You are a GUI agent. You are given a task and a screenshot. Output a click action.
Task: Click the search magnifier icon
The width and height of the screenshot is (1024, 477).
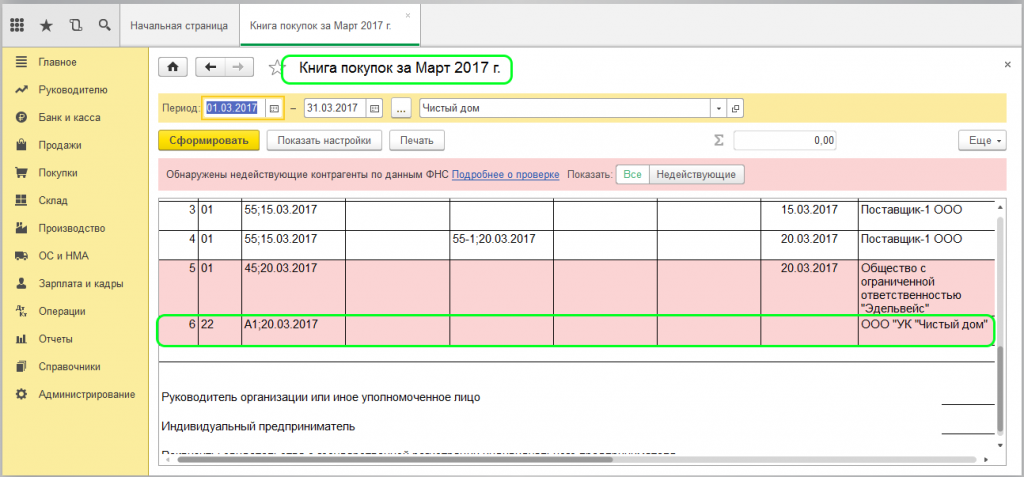click(105, 24)
